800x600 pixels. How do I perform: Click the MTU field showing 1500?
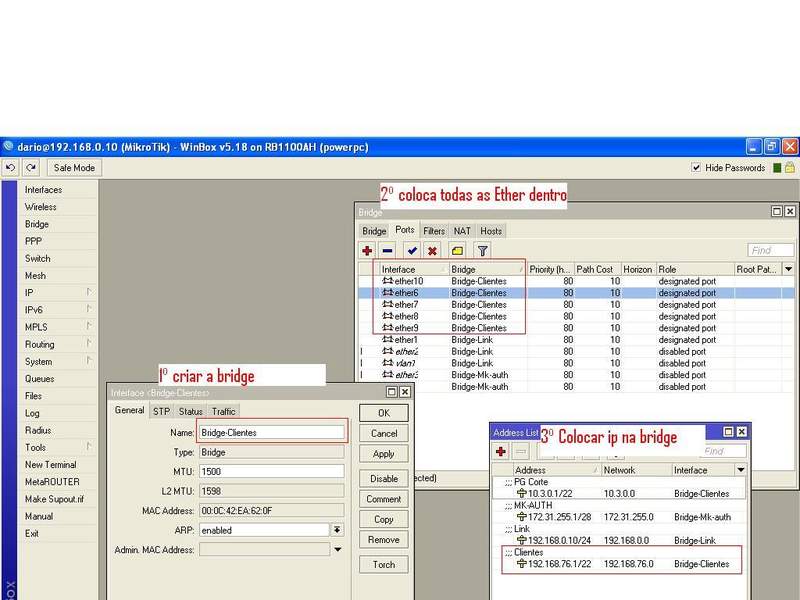click(271, 471)
